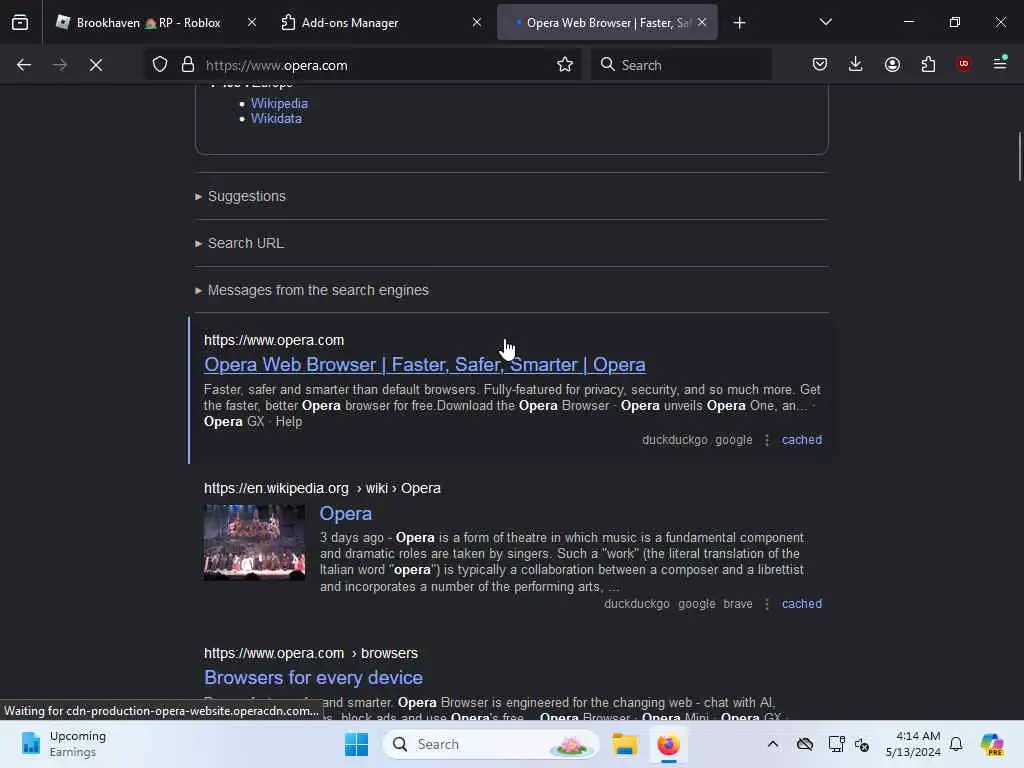Close the Brookhaven RP - Roblox tab
Screen dimensions: 1024x768
pyautogui.click(x=252, y=23)
